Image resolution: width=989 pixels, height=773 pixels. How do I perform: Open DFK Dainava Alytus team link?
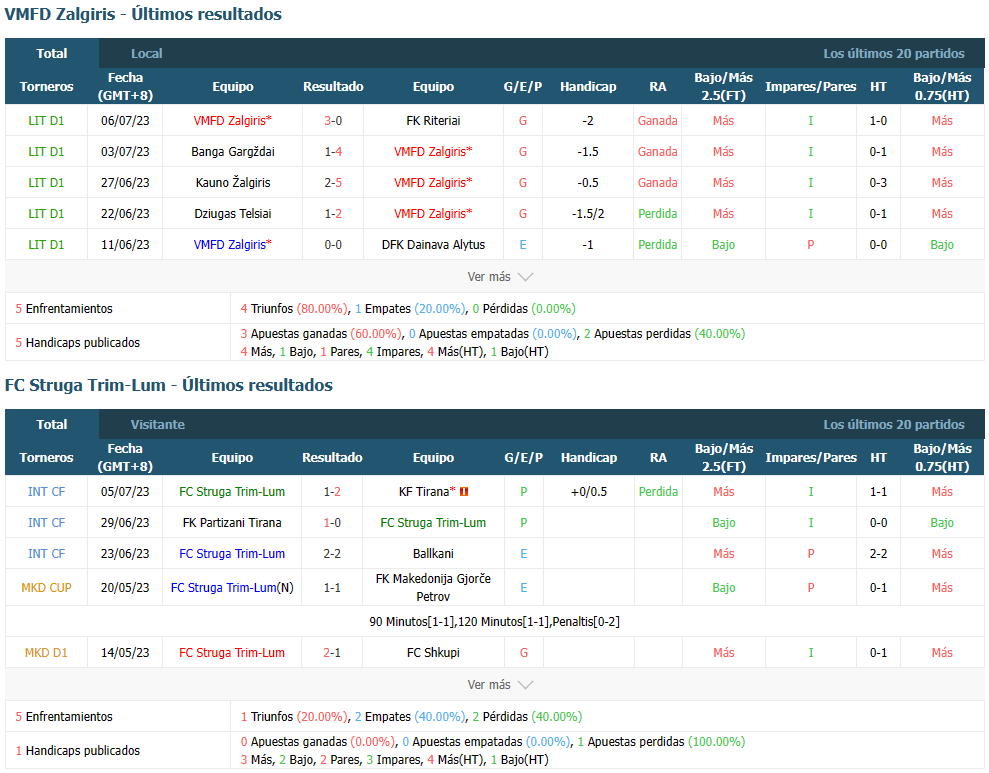(433, 244)
